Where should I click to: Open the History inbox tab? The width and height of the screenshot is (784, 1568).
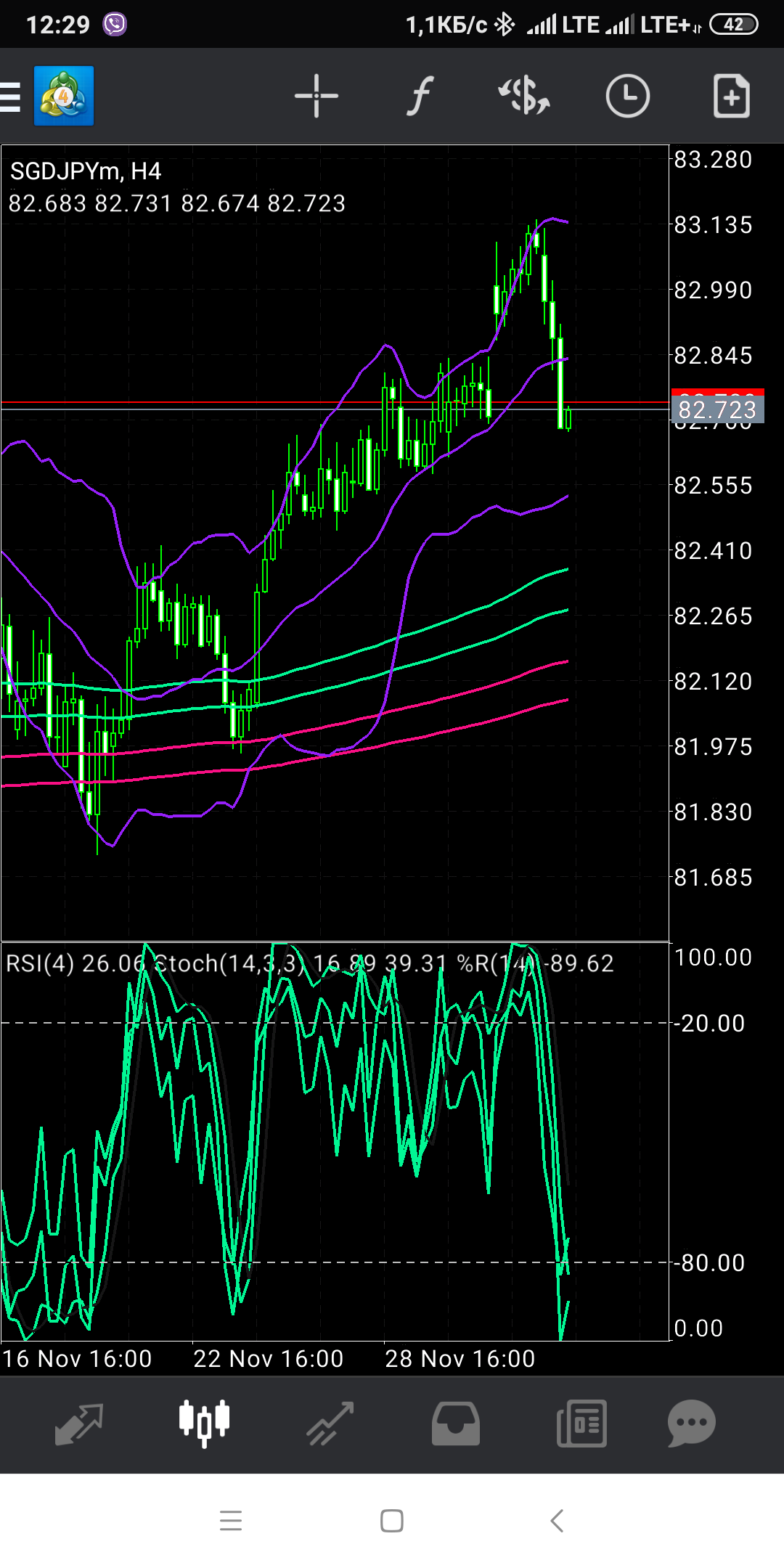[455, 1424]
